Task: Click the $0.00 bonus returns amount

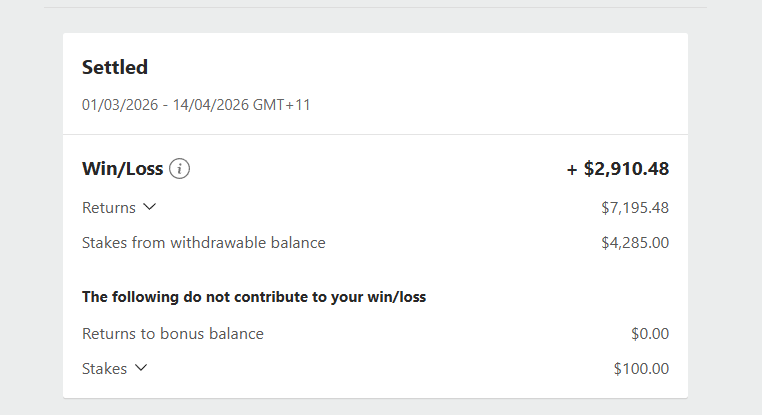Action: [x=650, y=334]
